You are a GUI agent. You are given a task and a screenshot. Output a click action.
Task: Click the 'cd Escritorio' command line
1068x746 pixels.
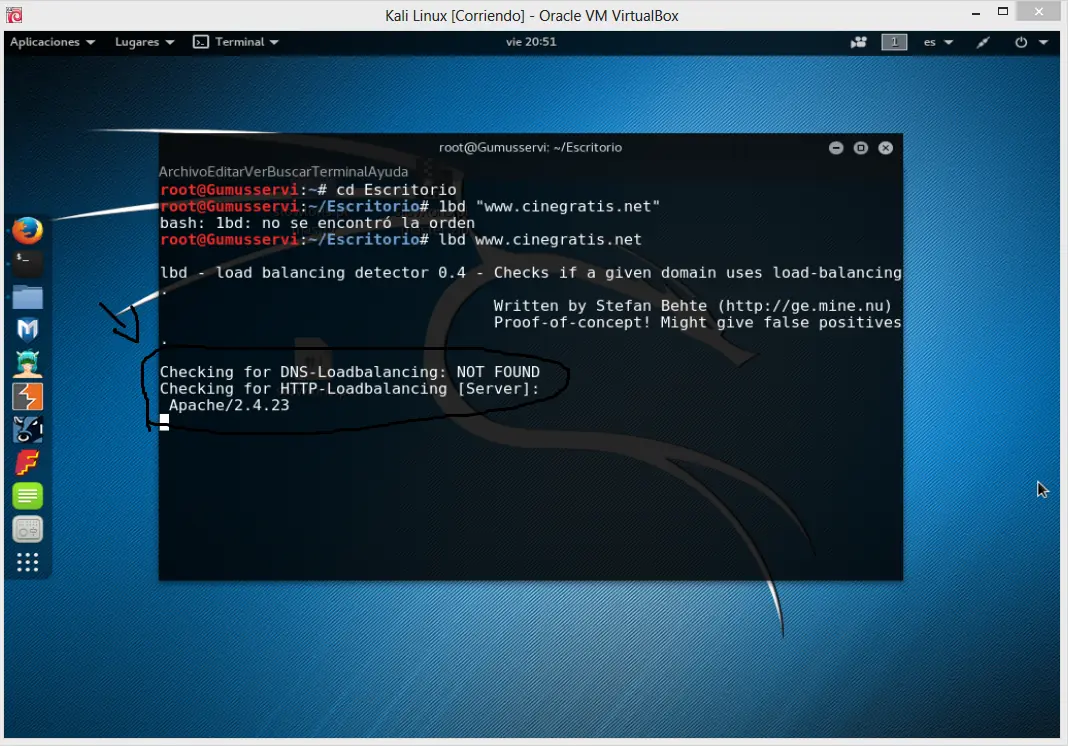pos(396,189)
